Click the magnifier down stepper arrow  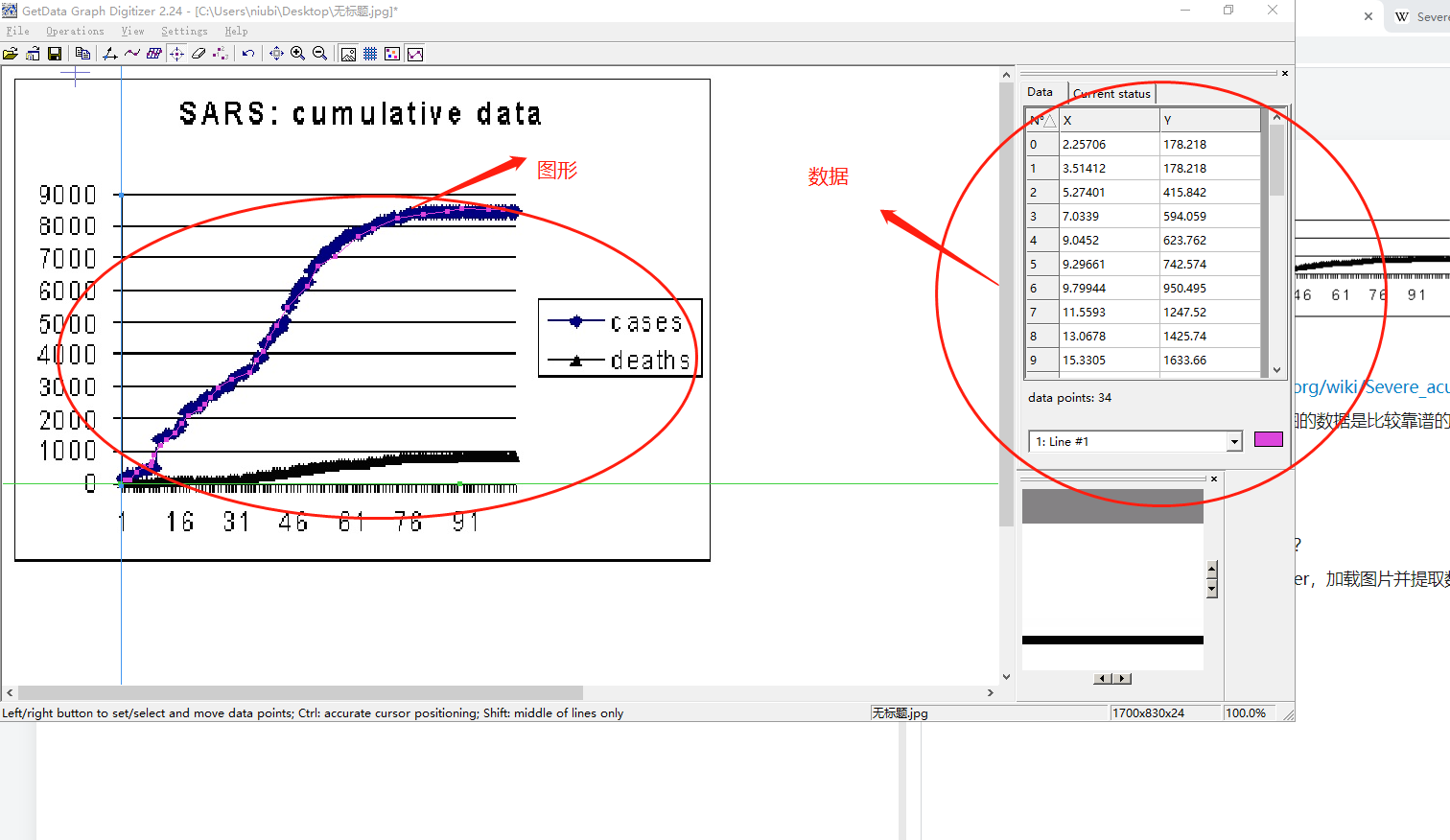(1212, 589)
